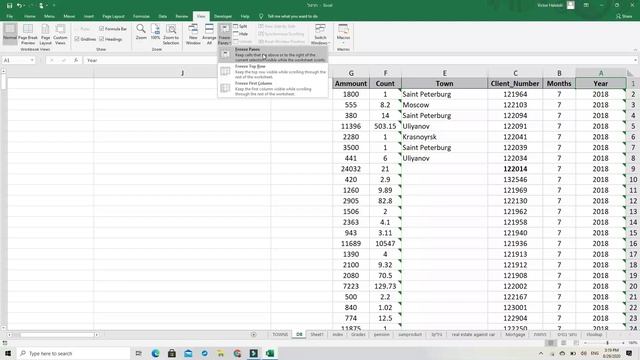Switch to the Sheet1 sheet tab

point(317,334)
